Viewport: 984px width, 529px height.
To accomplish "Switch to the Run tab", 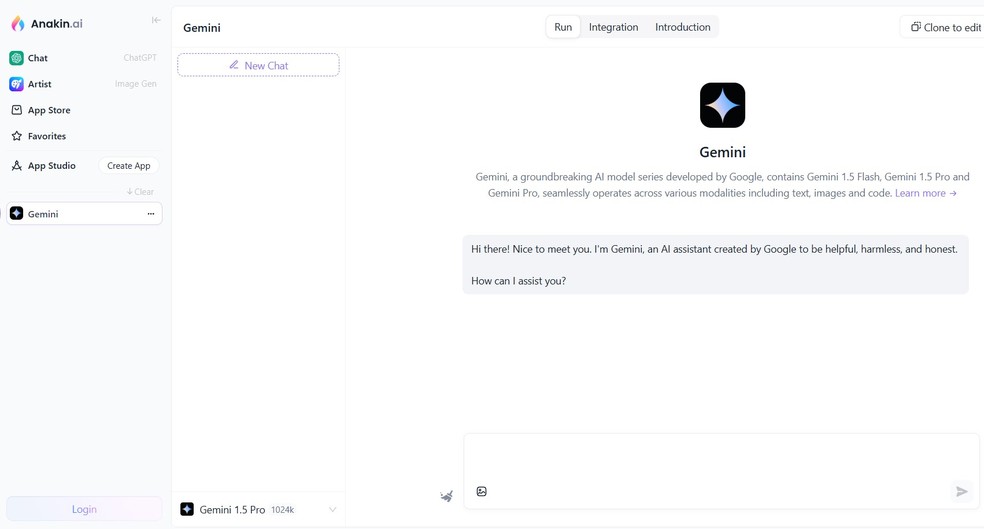I will [x=563, y=27].
